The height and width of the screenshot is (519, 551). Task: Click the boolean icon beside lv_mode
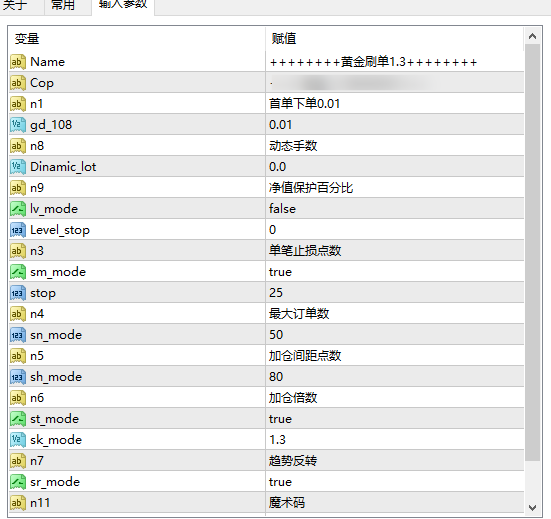click(x=18, y=209)
